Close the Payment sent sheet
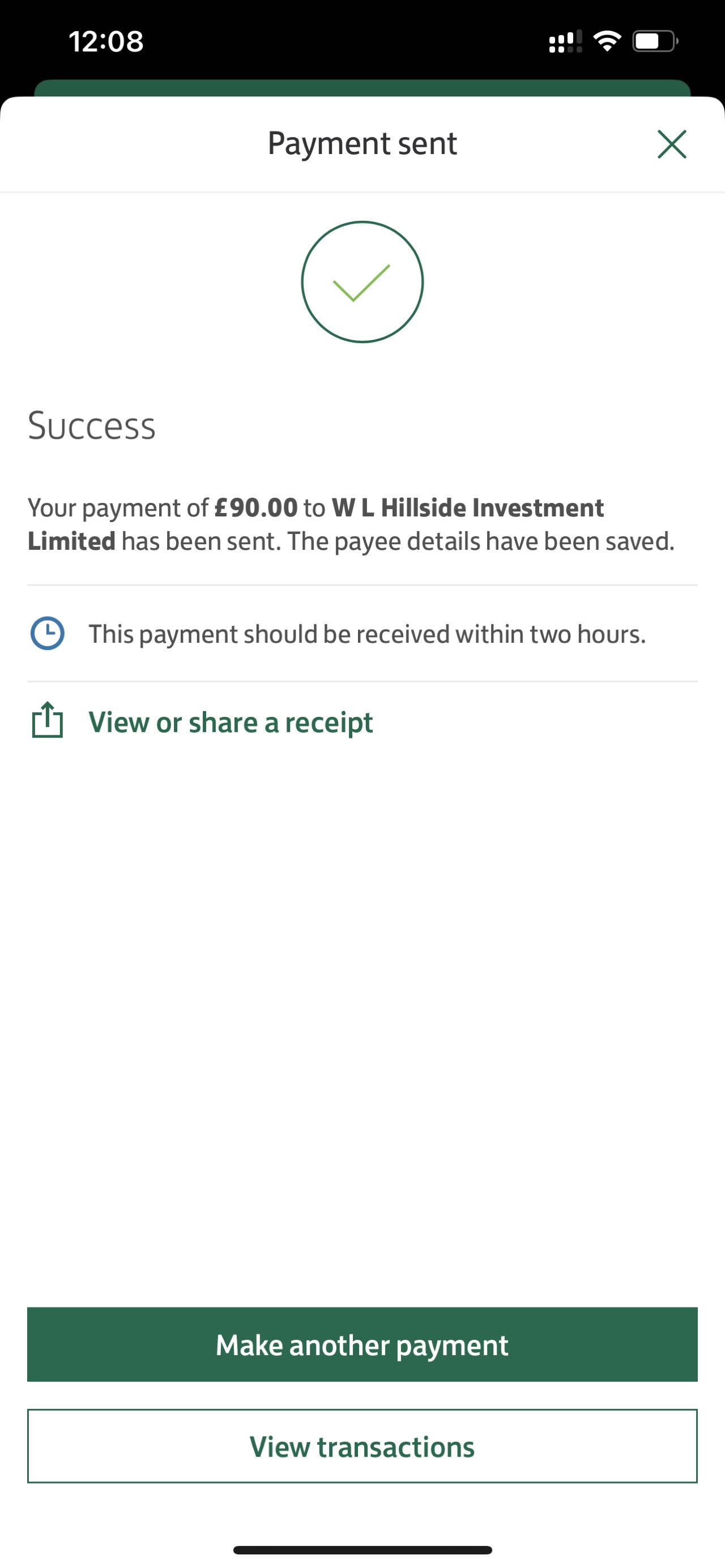This screenshot has width=725, height=1568. [671, 144]
